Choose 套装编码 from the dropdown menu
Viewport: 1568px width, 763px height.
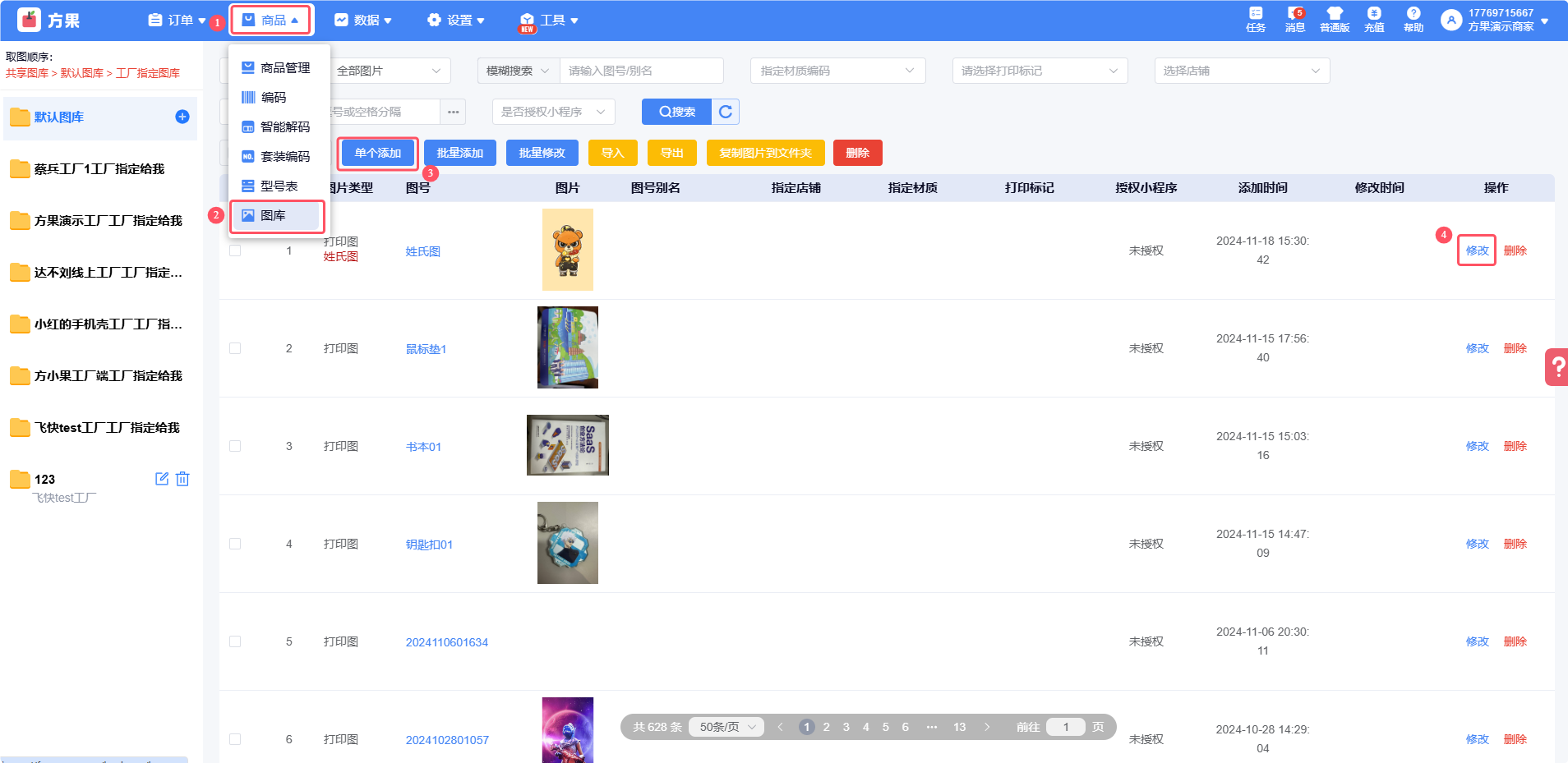coord(278,156)
